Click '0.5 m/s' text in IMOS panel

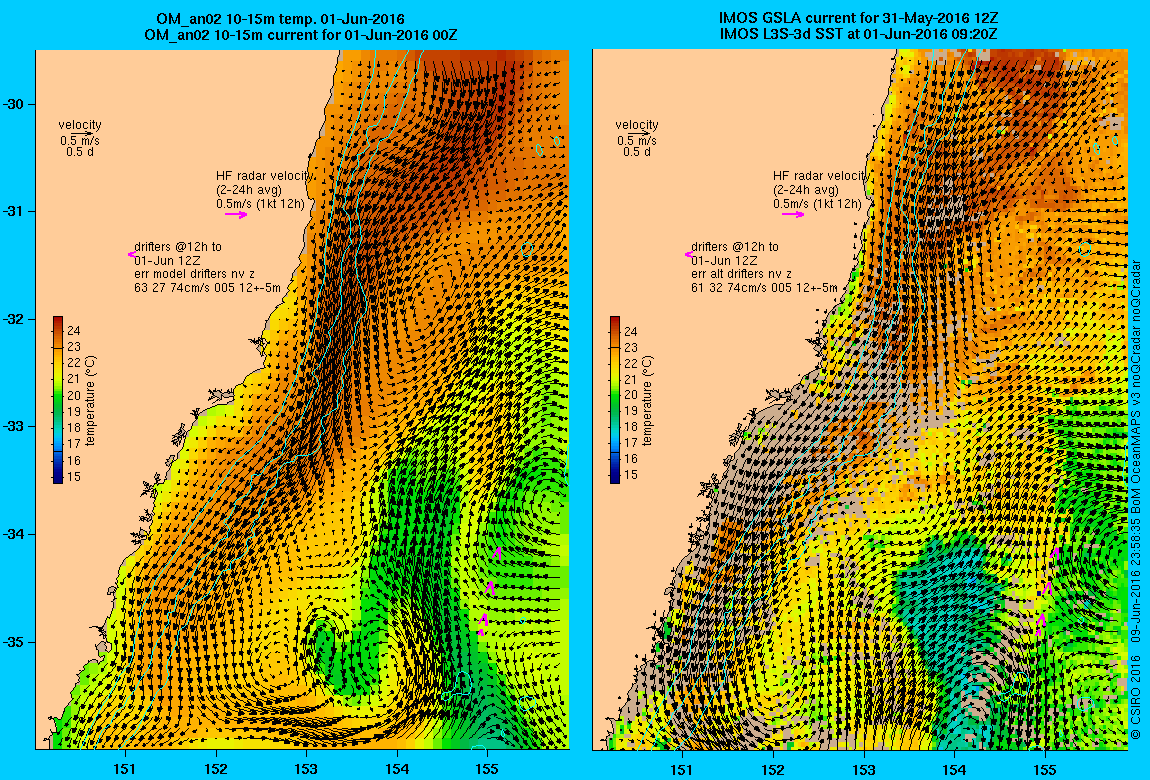point(637,141)
